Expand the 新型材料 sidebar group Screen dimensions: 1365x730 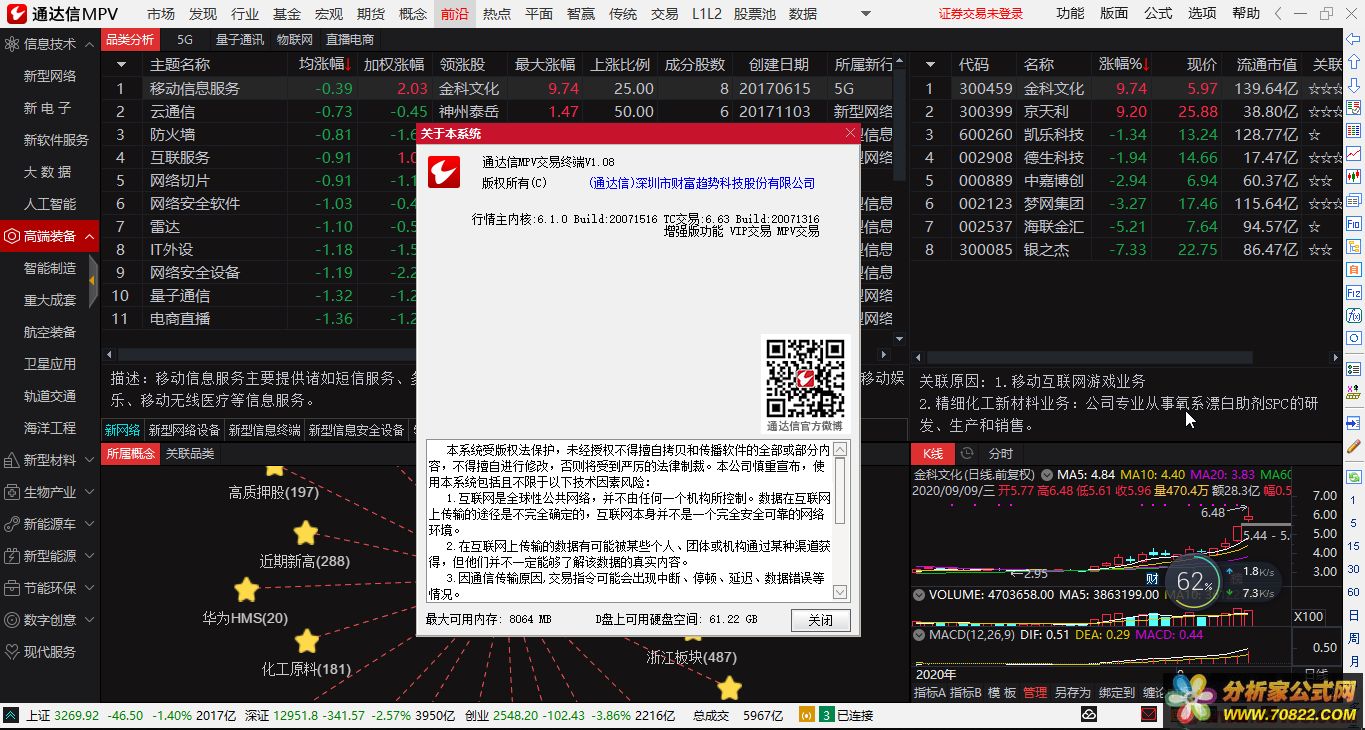(x=88, y=460)
